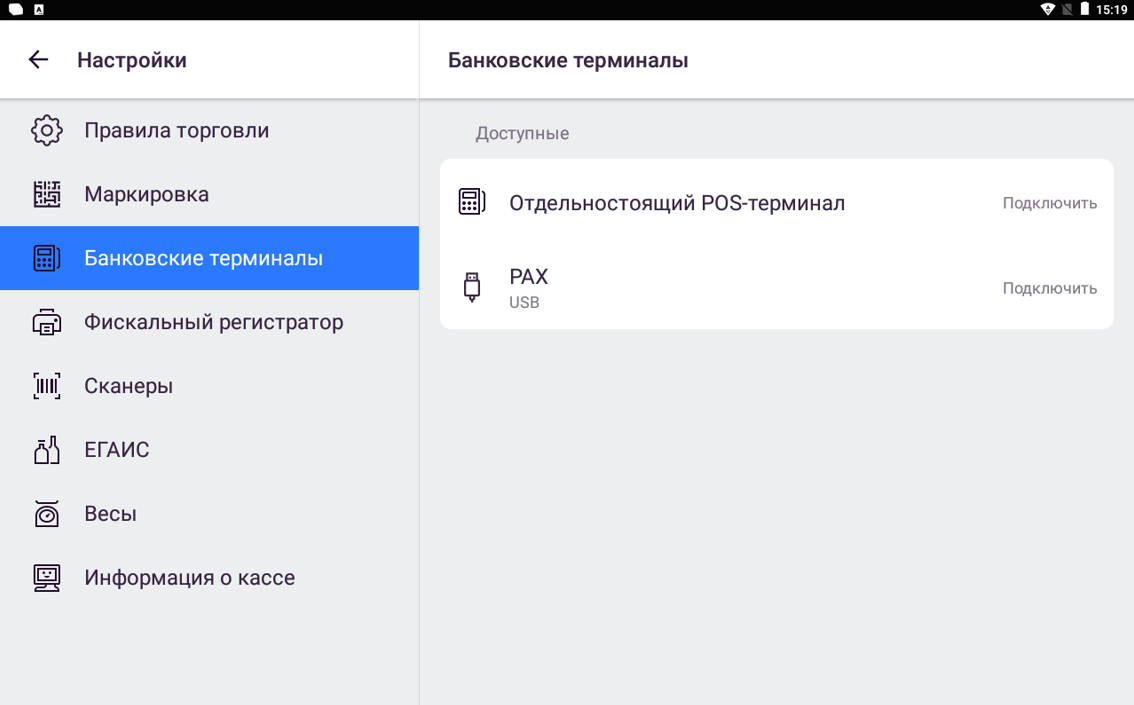Connect the Отдельностоящий POS-терминал
The image size is (1134, 705).
(x=1049, y=203)
